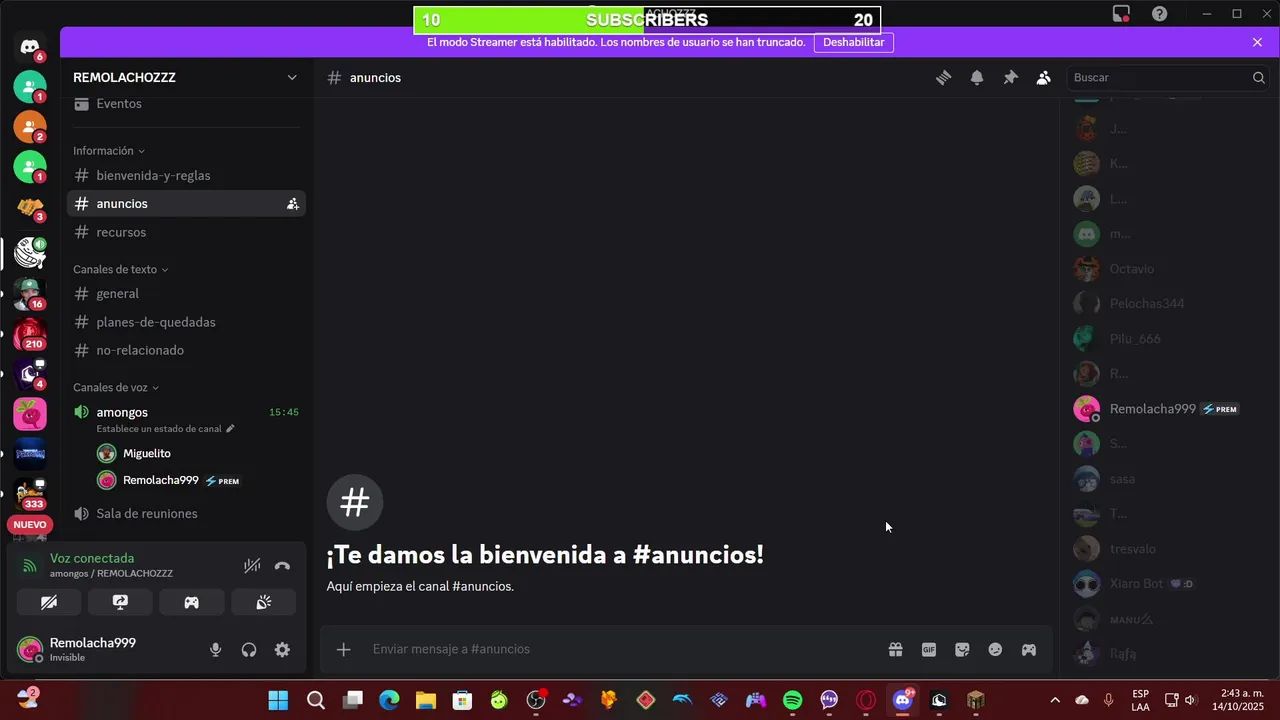1280x720 pixels.
Task: Open Microsoft Edge from taskbar
Action: pos(389,701)
